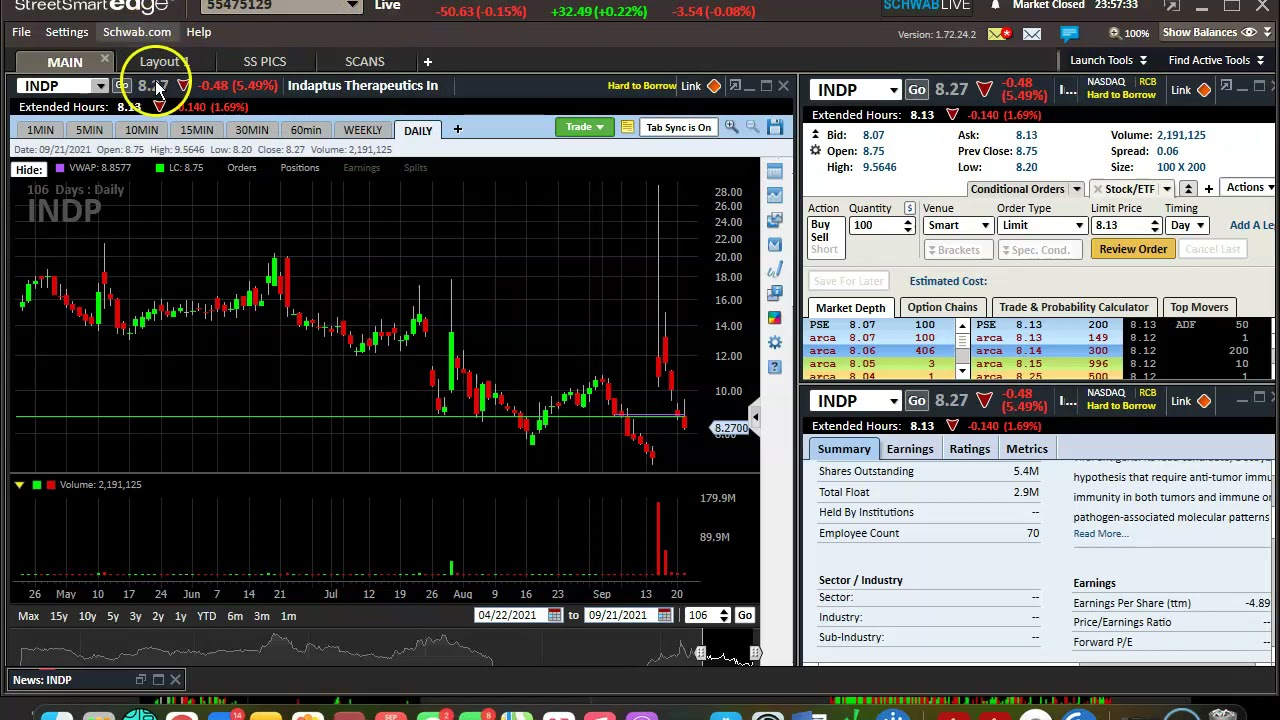Viewport: 1280px width, 720px height.
Task: Click the line chart studies sidebar icon
Action: (x=775, y=195)
